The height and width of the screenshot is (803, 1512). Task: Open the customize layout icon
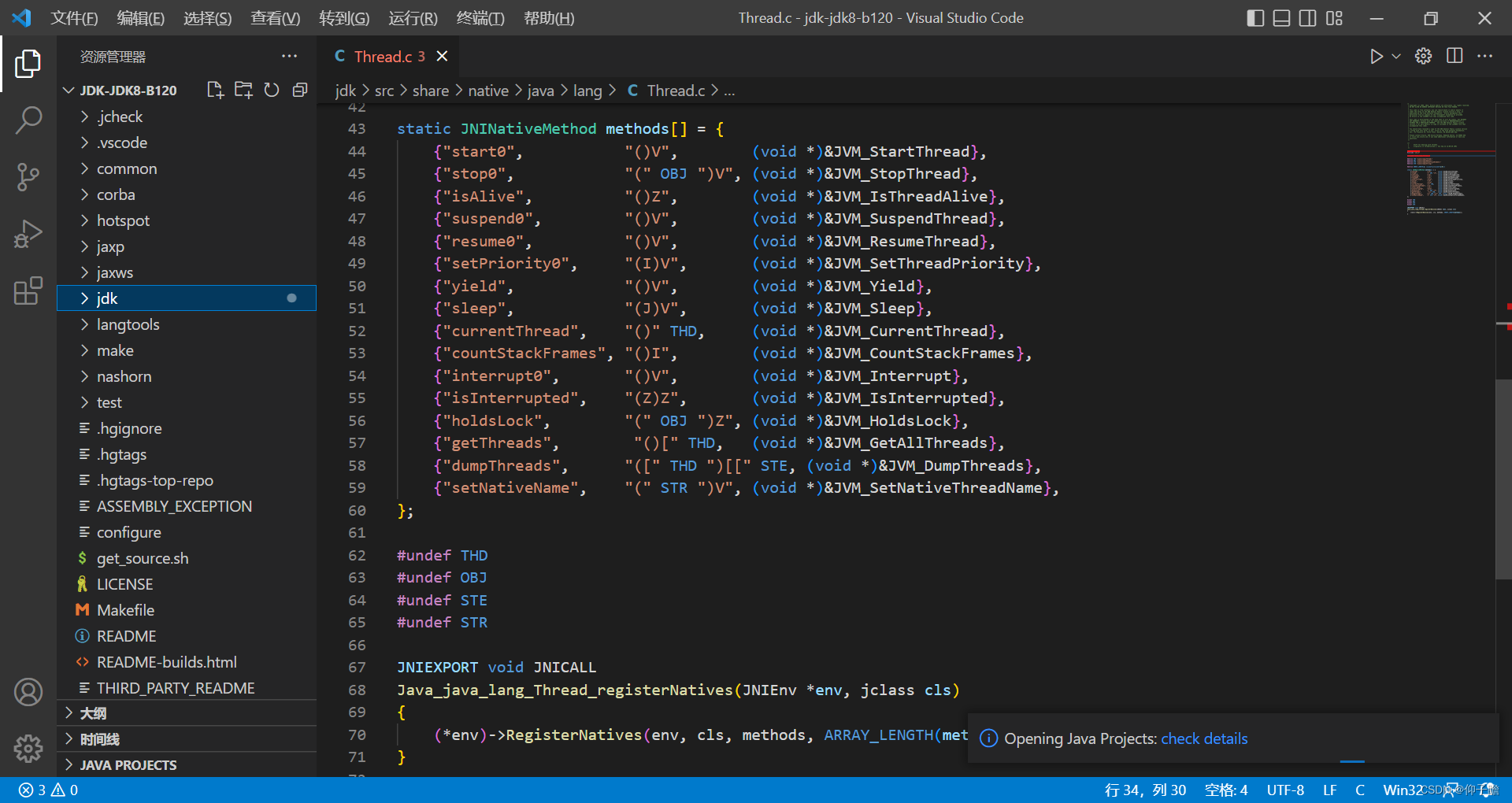tap(1334, 17)
